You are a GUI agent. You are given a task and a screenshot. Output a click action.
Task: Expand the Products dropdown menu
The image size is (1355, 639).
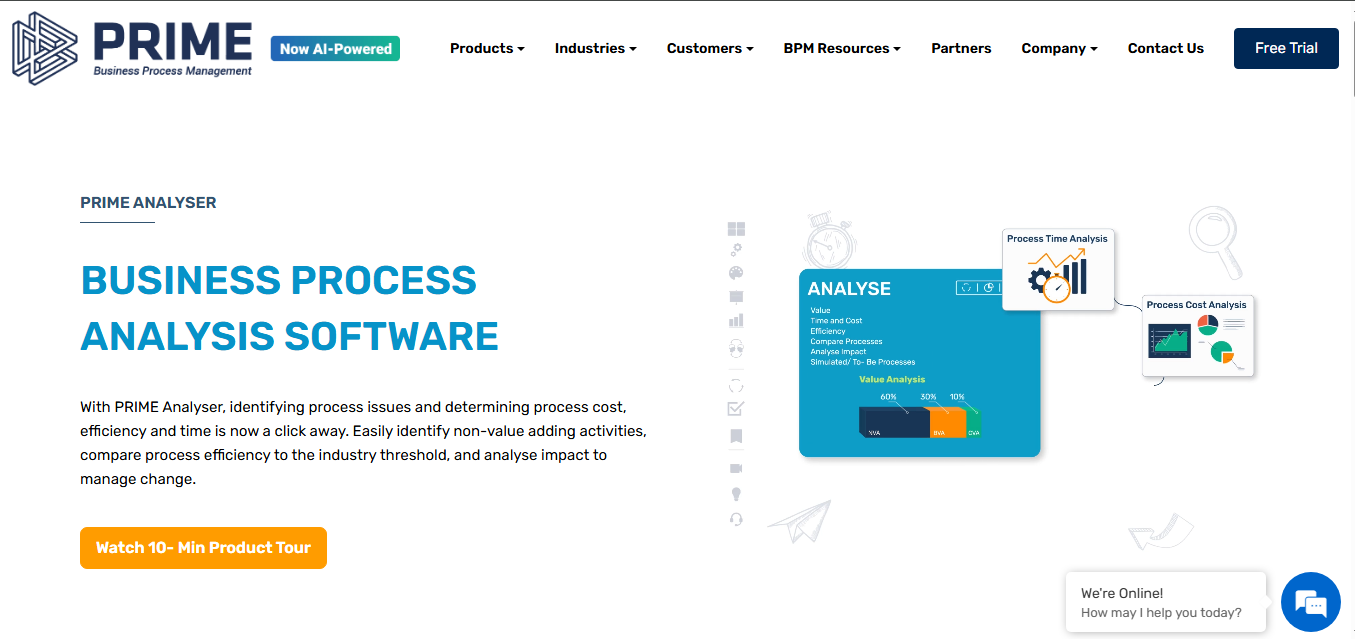[487, 48]
